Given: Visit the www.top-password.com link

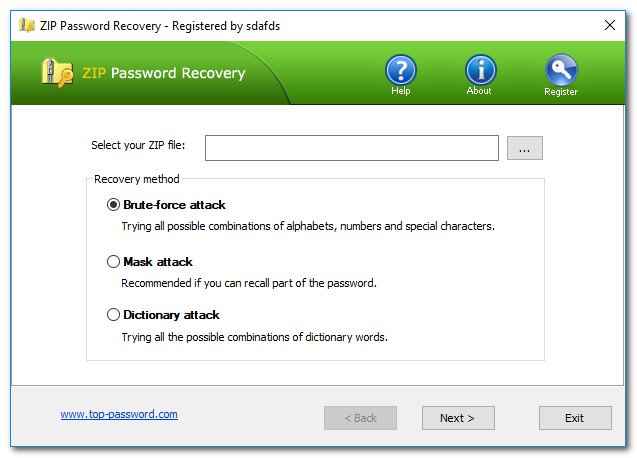Looking at the screenshot, I should coord(119,414).
